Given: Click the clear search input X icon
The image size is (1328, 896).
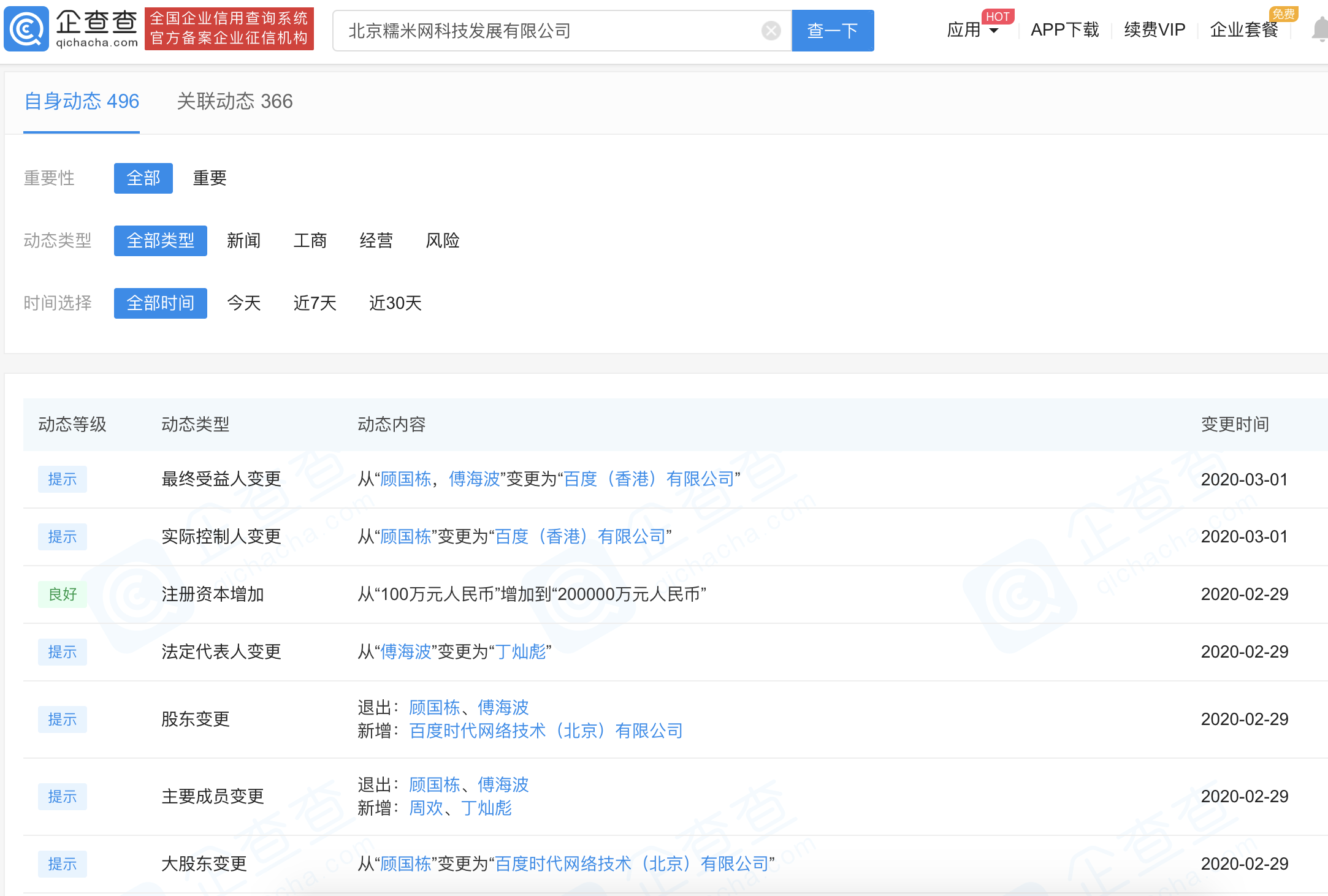Looking at the screenshot, I should click(771, 30).
